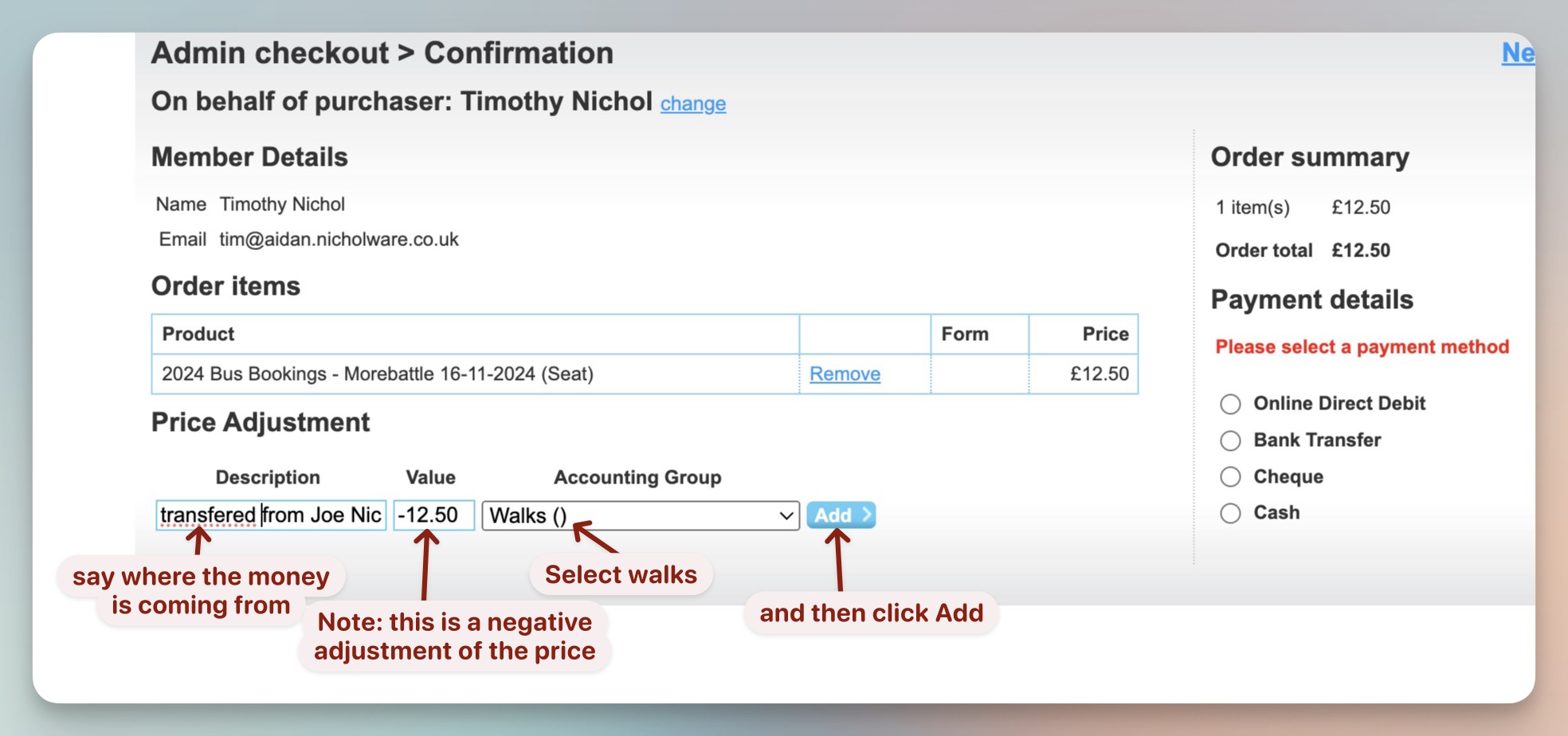This screenshot has width=1568, height=736.
Task: Click the Form column header
Action: 964,334
